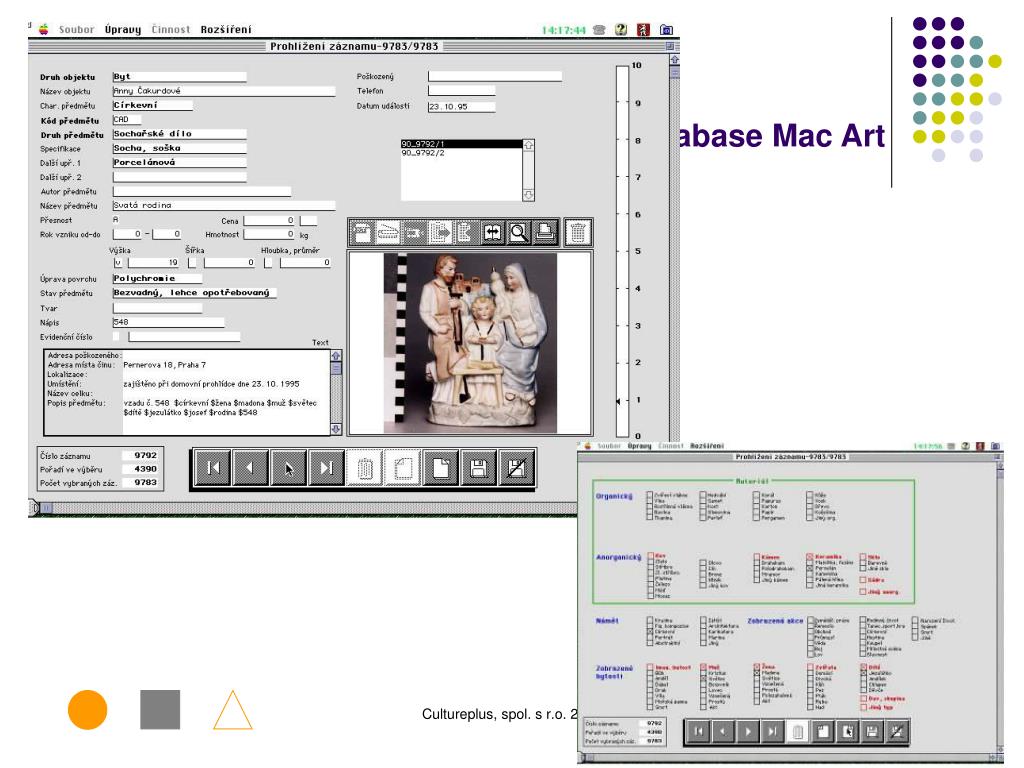Open Rozšíření menu in the large window

click(226, 29)
